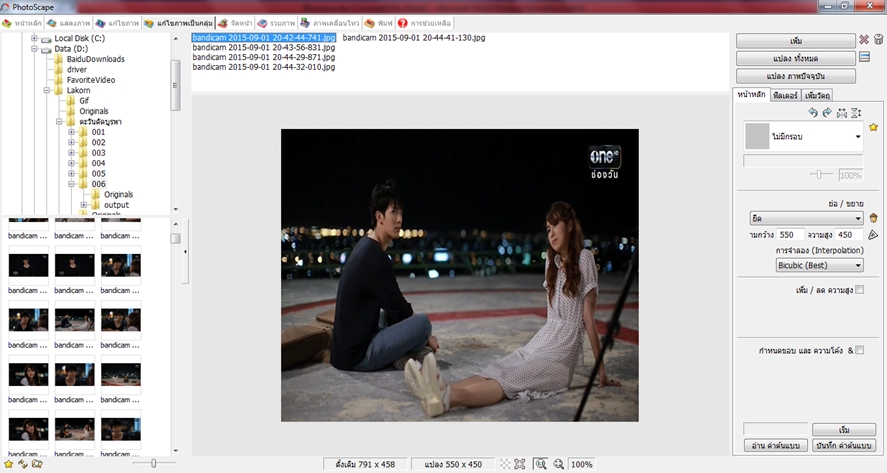887x473 pixels.
Task: Click the แปลง ภาพปัจจุบัน (Convert Current) button
Action: [x=795, y=76]
